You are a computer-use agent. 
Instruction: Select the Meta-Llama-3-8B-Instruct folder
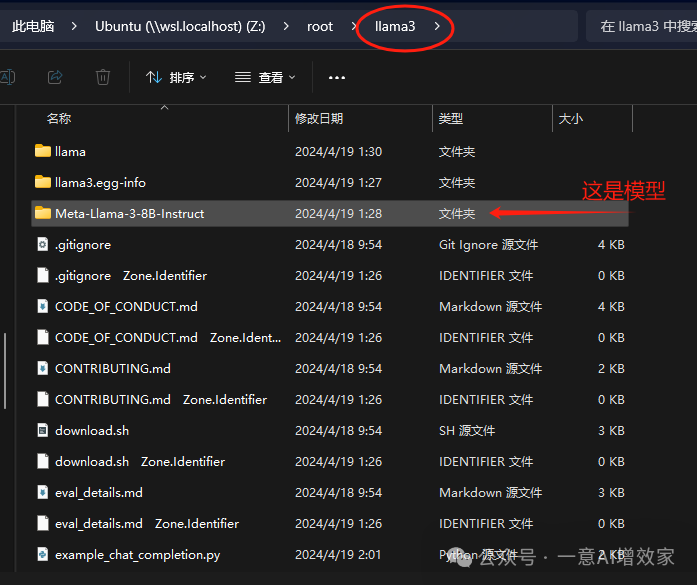click(x=129, y=214)
